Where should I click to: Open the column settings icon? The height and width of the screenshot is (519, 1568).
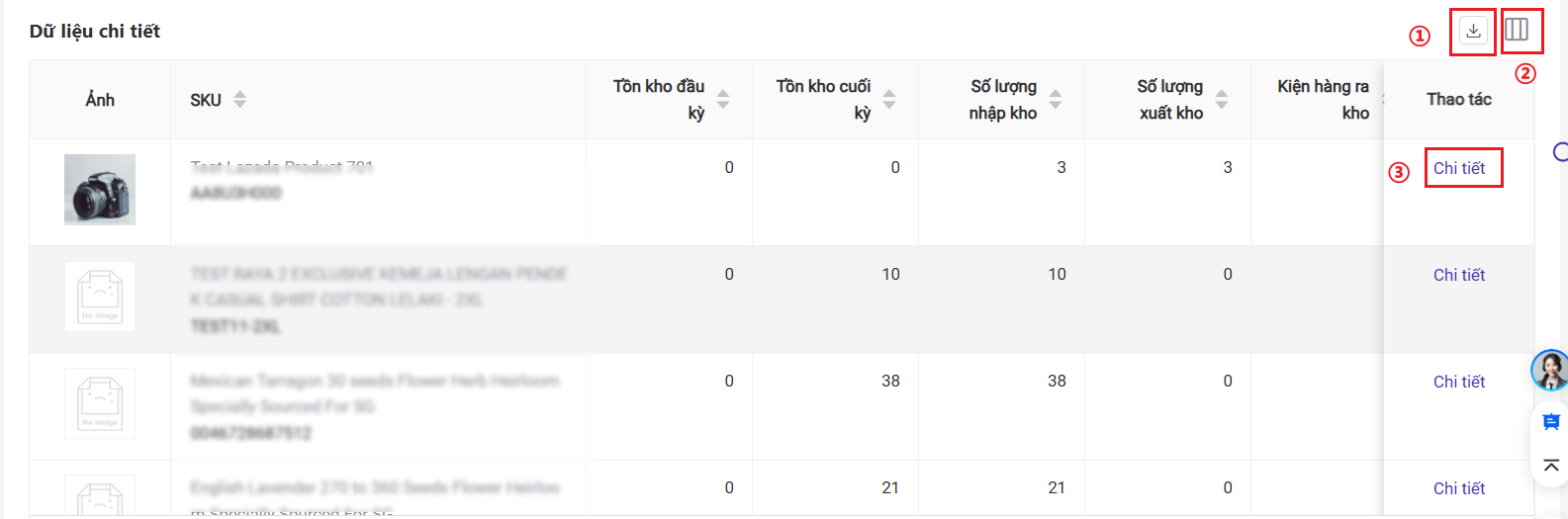[1517, 30]
